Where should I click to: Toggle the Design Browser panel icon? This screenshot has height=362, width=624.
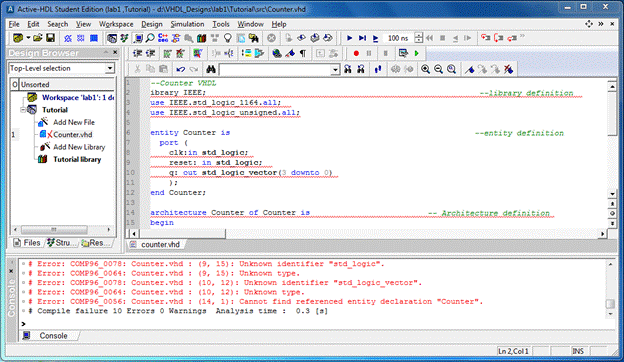[112, 38]
